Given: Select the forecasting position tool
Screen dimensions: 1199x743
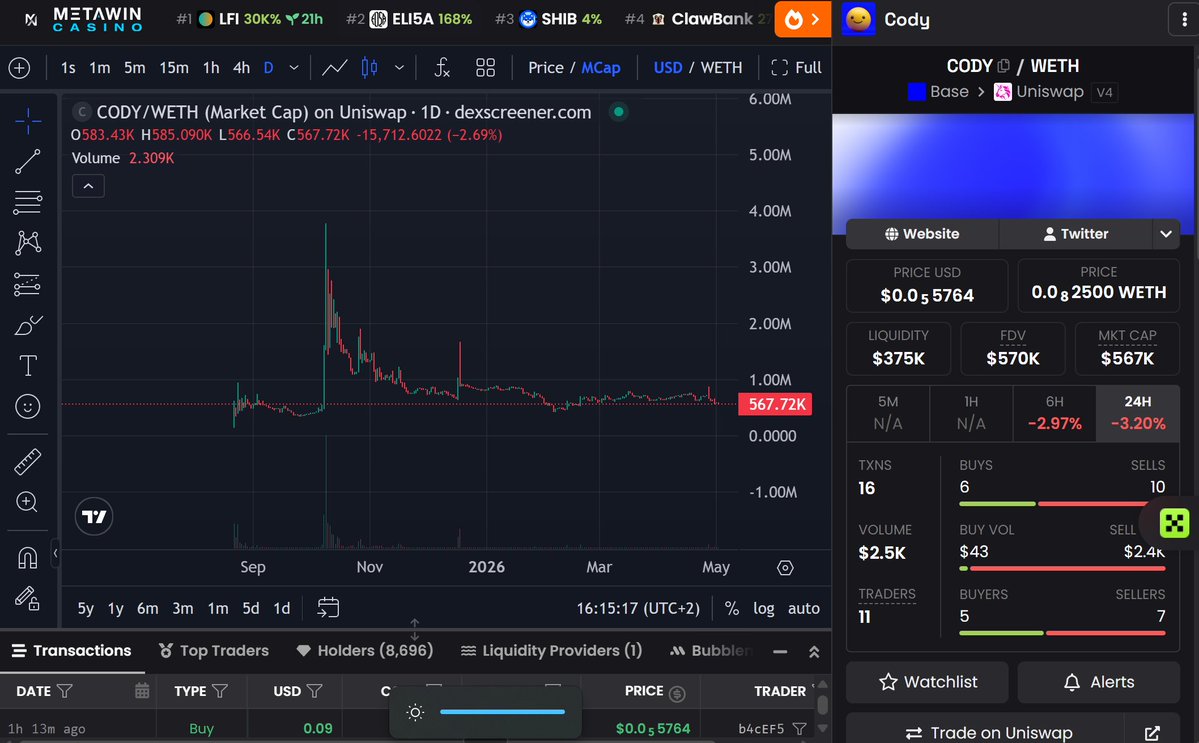Looking at the screenshot, I should [x=28, y=284].
